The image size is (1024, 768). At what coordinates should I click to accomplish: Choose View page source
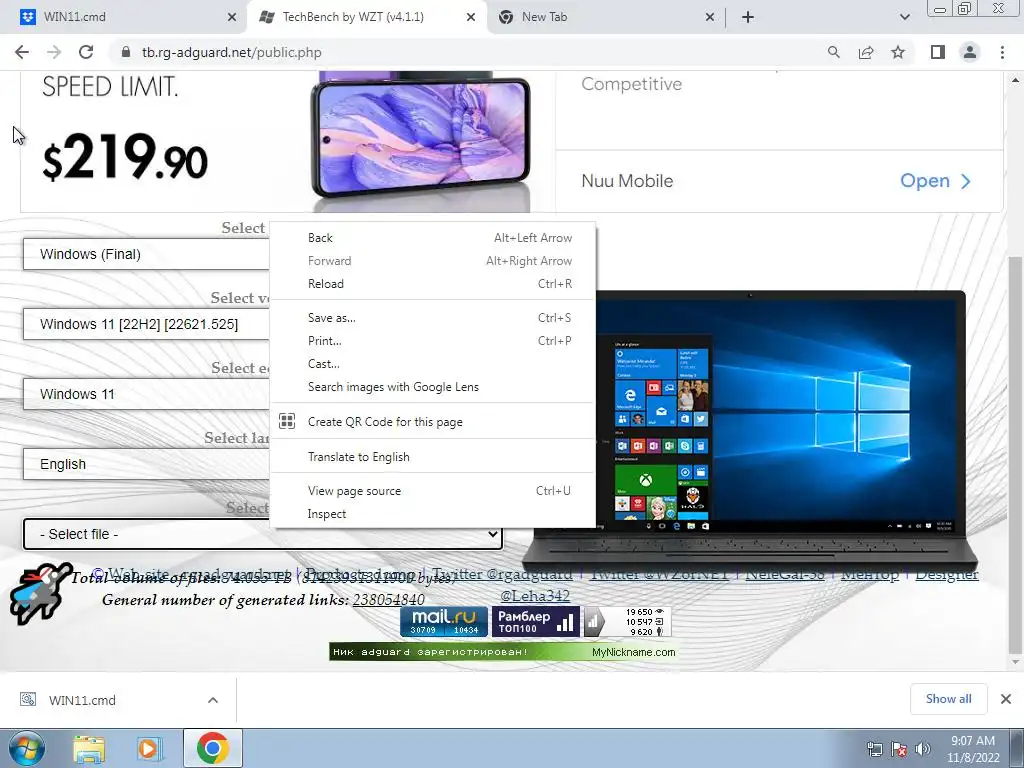point(432,490)
